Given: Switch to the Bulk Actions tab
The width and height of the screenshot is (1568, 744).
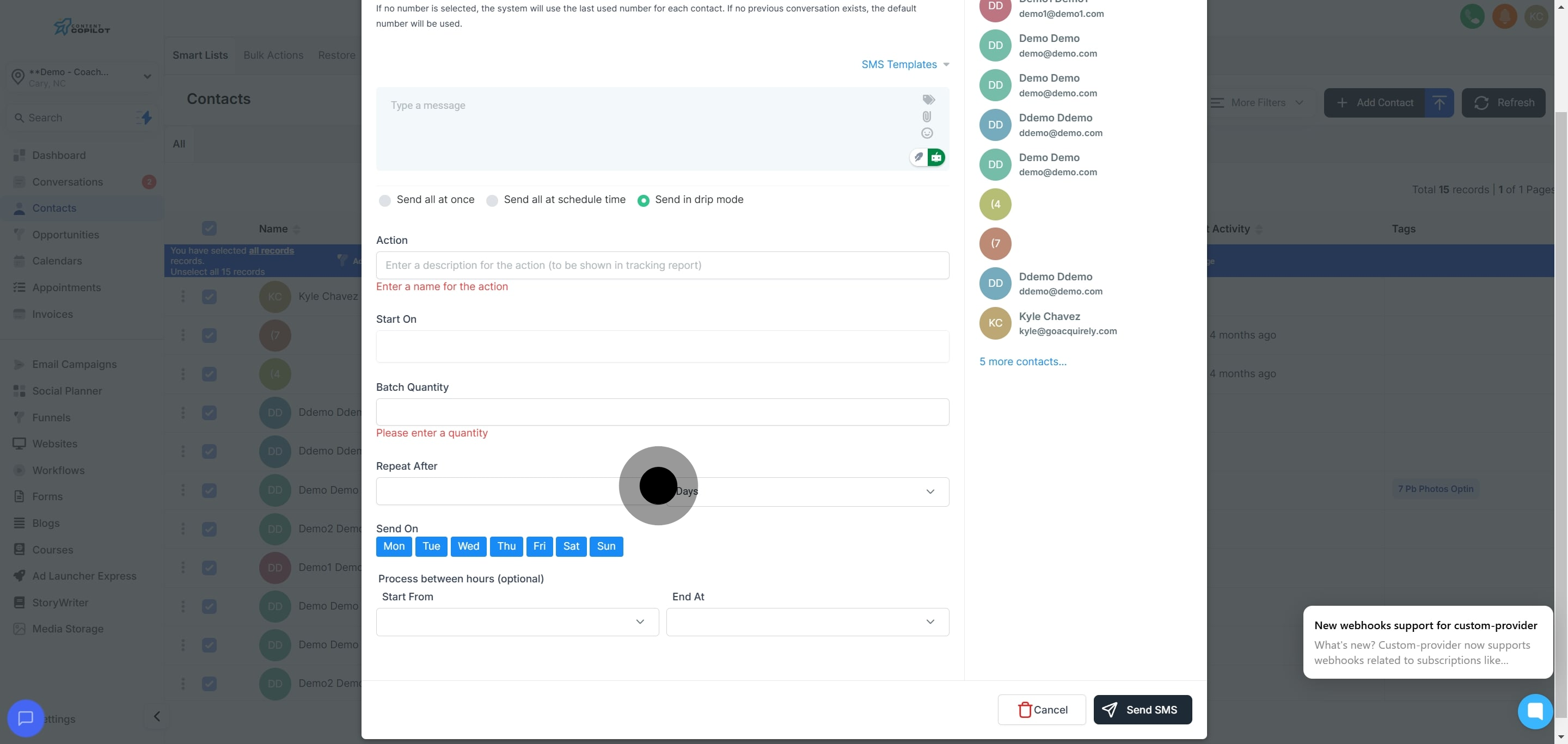Looking at the screenshot, I should tap(273, 56).
